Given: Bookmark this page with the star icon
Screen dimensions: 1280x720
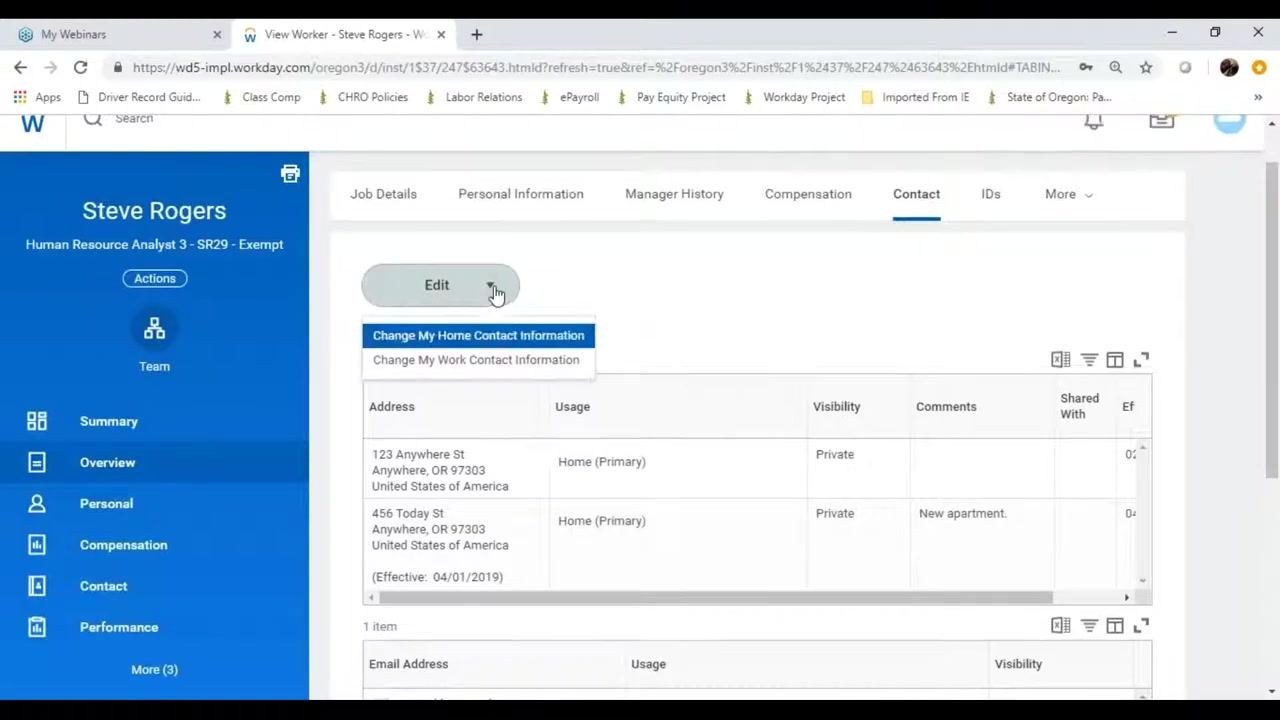Looking at the screenshot, I should click(x=1146, y=67).
